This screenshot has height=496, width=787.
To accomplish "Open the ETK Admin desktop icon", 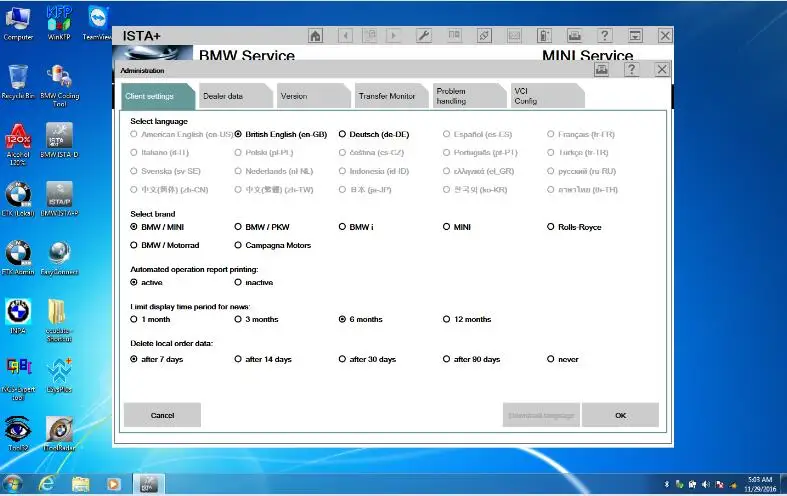I will tap(18, 258).
